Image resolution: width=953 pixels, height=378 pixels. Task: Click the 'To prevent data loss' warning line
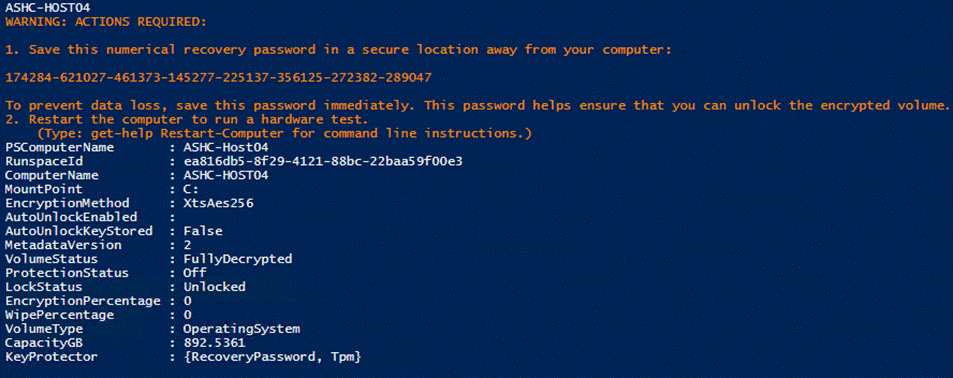[477, 106]
